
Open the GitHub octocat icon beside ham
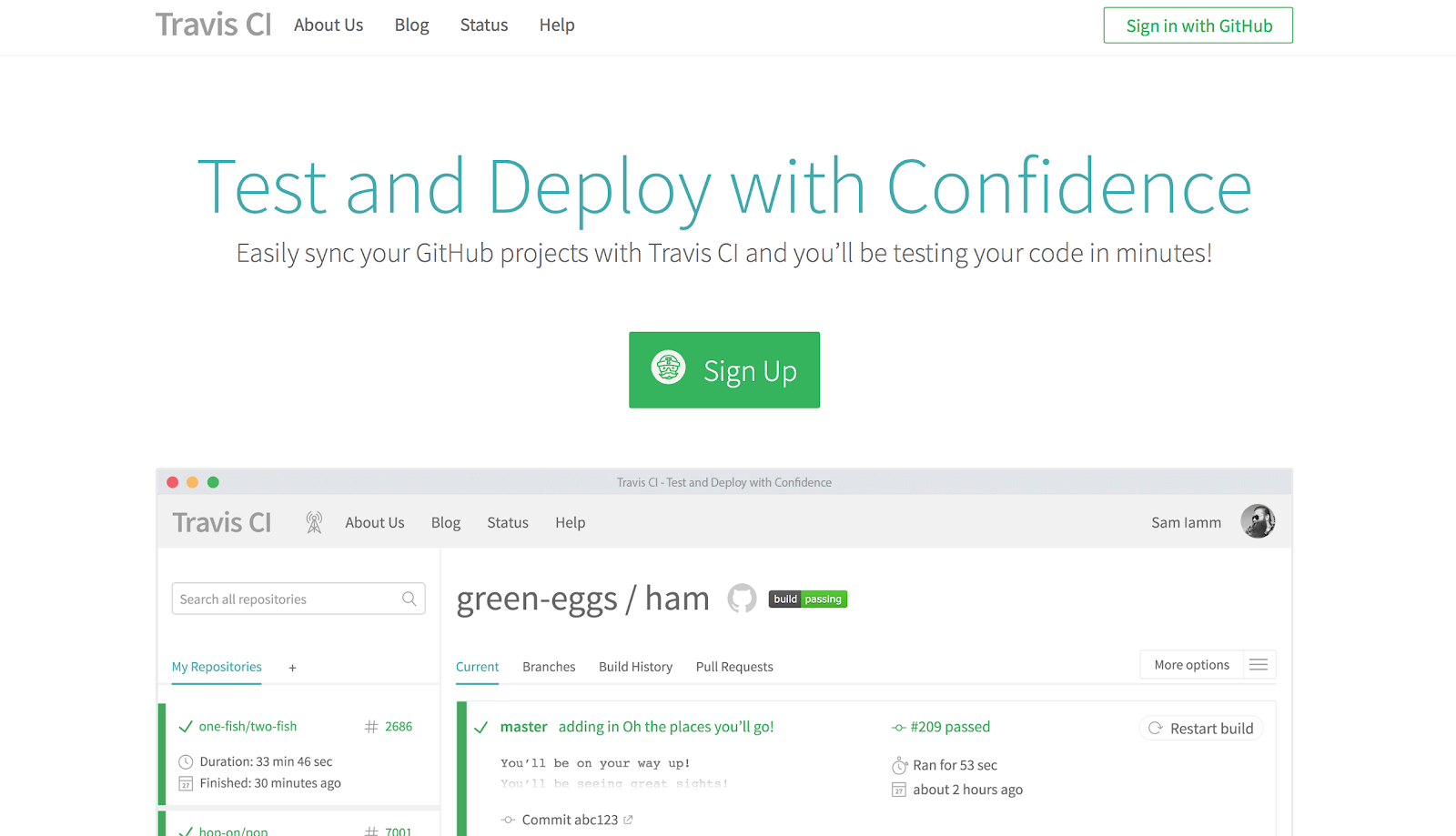click(742, 599)
